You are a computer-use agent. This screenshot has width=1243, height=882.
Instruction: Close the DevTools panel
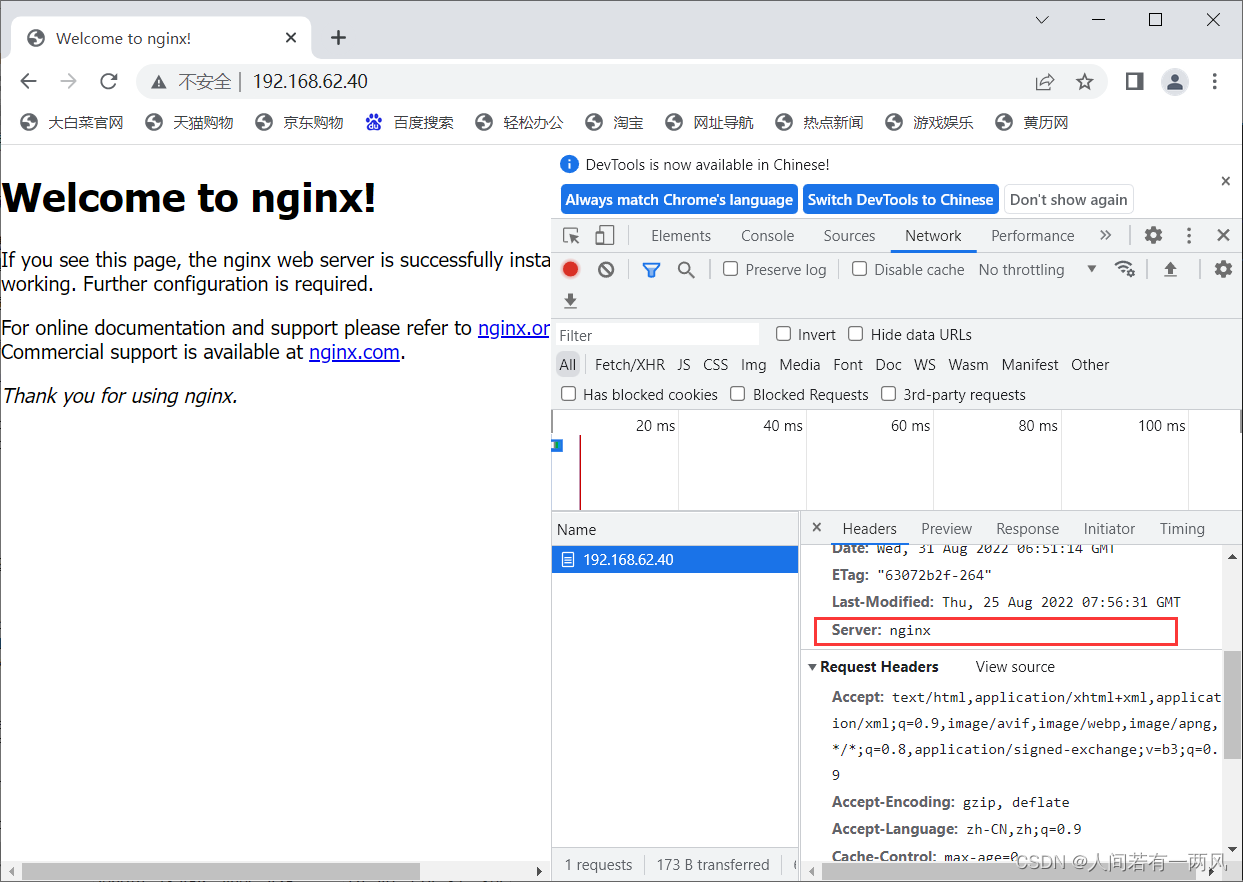[x=1223, y=236]
